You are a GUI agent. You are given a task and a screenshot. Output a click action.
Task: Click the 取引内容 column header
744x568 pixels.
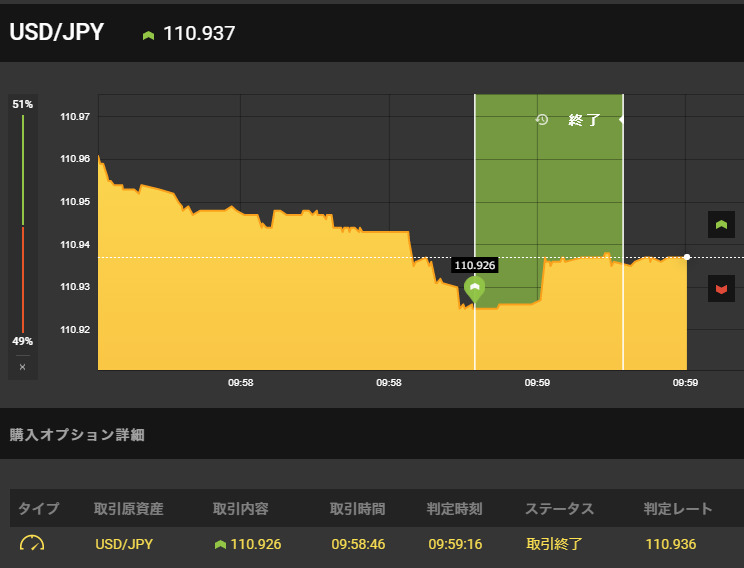(241, 509)
